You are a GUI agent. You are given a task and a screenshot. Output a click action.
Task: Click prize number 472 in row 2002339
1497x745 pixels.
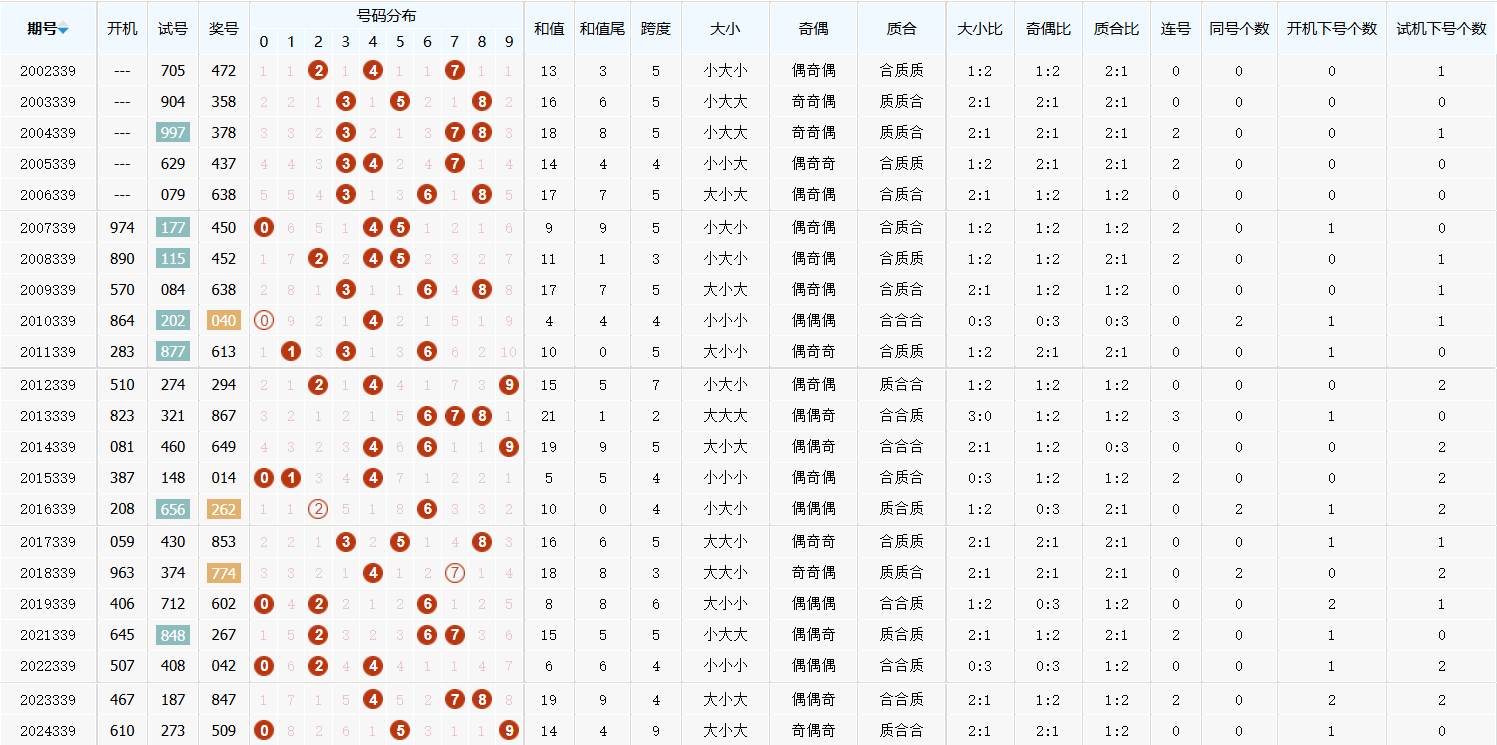[223, 71]
